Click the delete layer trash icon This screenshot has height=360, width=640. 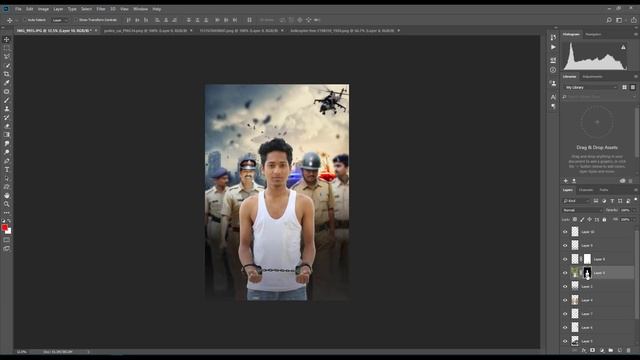pos(629,350)
